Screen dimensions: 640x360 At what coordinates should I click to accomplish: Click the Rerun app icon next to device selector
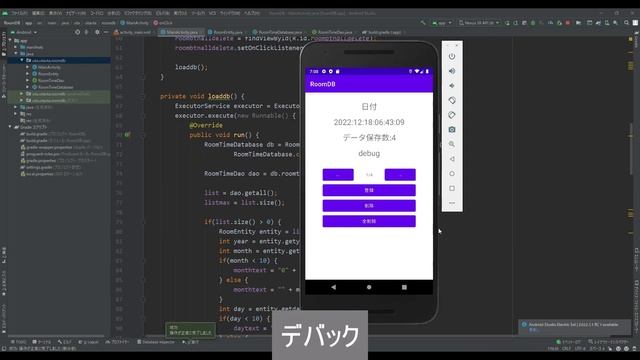[x=507, y=23]
